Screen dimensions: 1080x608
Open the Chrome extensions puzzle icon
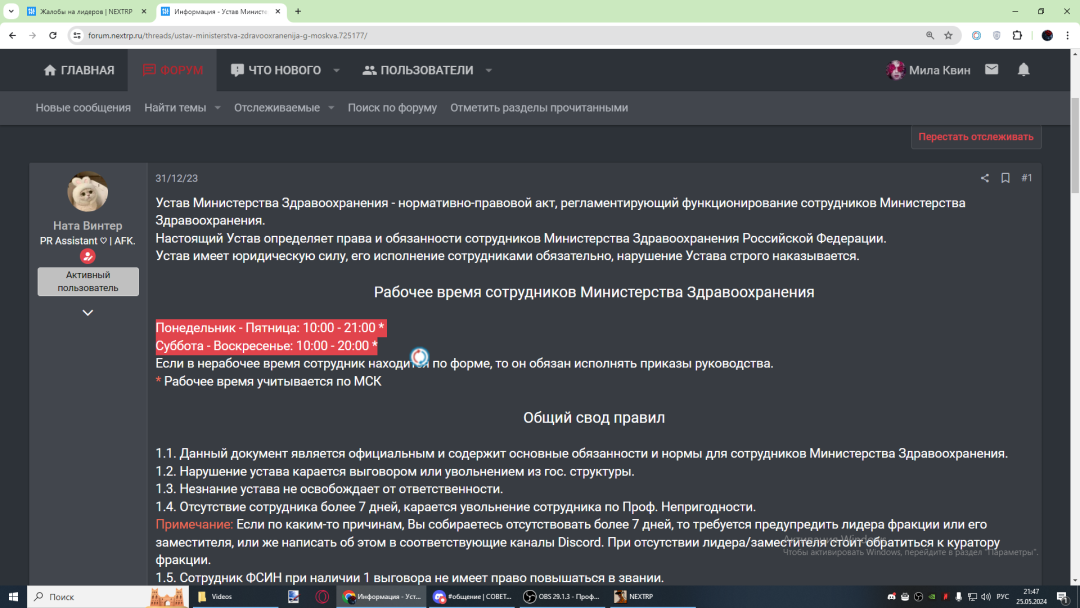pos(1017,35)
